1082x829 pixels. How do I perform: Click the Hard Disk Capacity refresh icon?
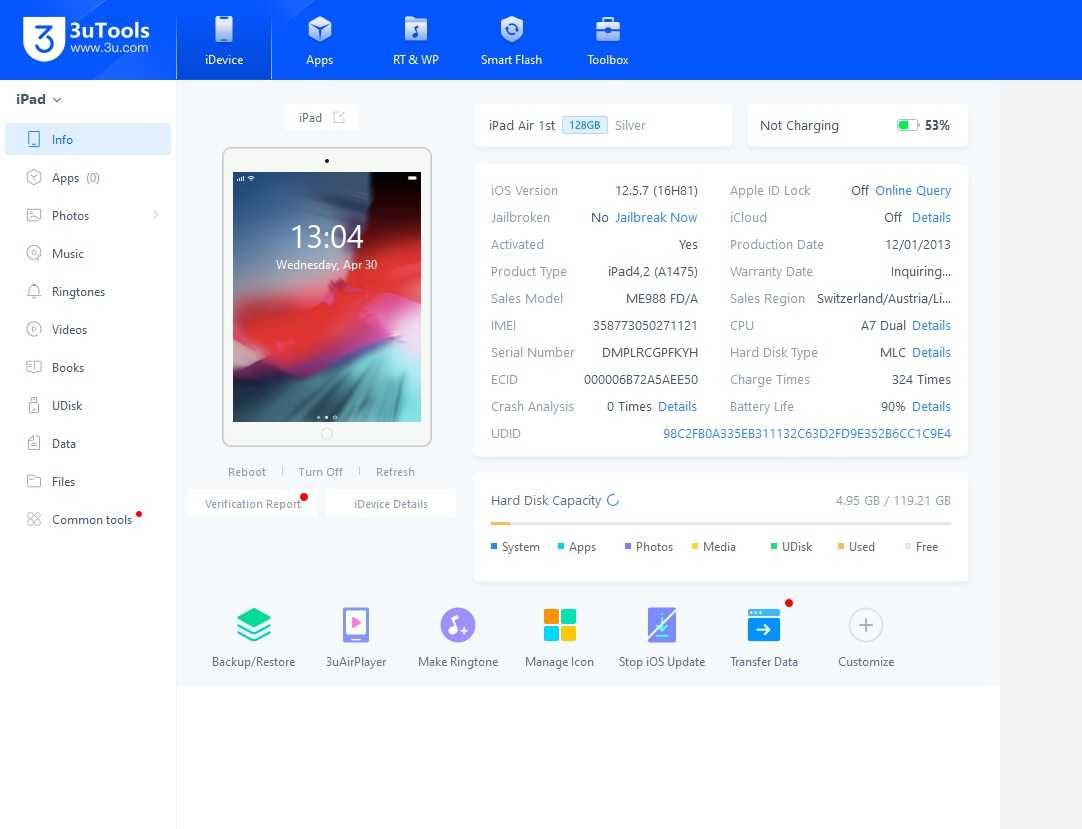tap(613, 500)
